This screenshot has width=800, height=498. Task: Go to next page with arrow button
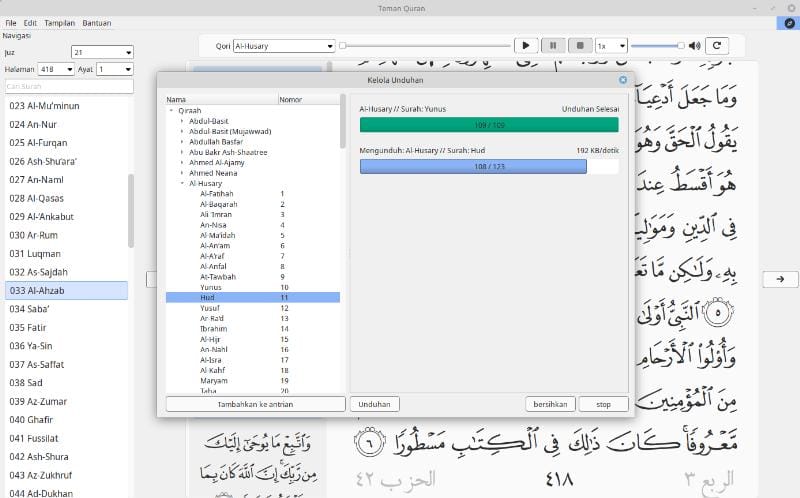(780, 279)
